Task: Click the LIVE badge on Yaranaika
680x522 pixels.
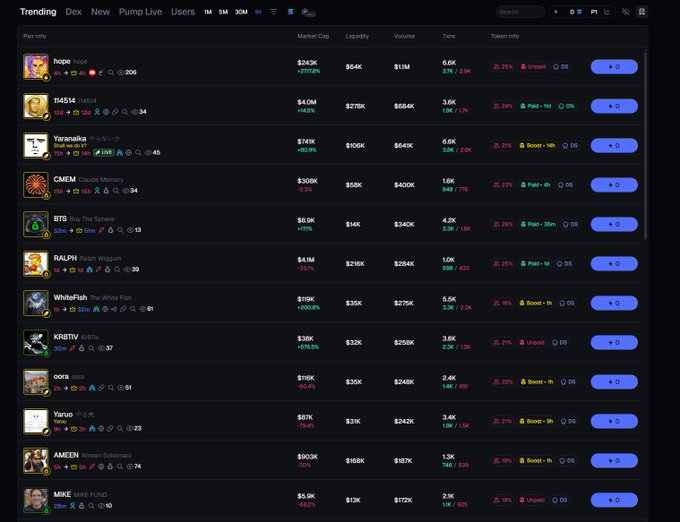Action: point(103,153)
